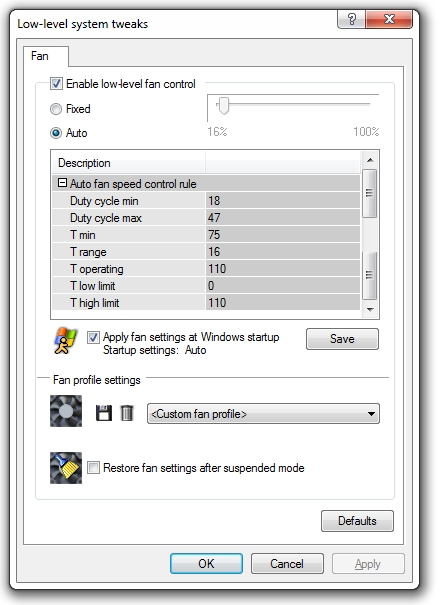Image resolution: width=443 pixels, height=605 pixels.
Task: Click the trash can delete profile icon
Action: point(127,413)
